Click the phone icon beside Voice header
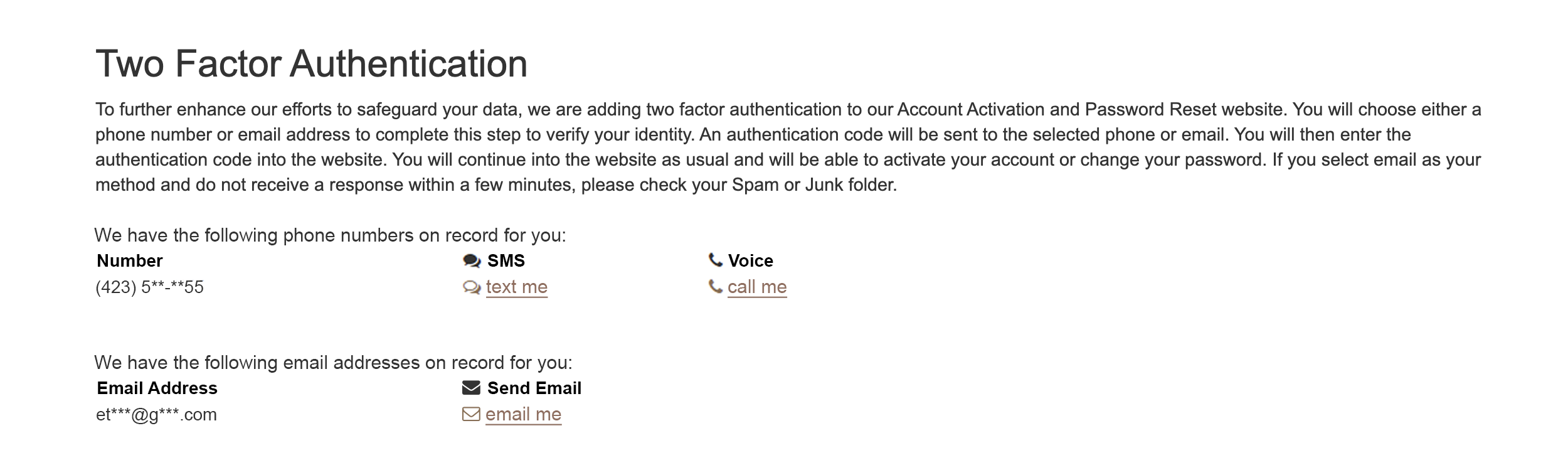1568x470 pixels. coord(715,259)
